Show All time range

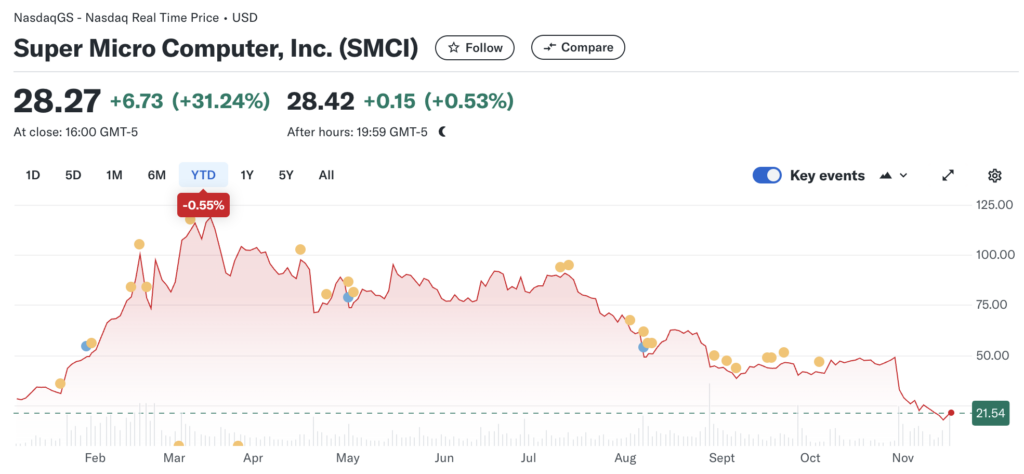click(x=326, y=175)
